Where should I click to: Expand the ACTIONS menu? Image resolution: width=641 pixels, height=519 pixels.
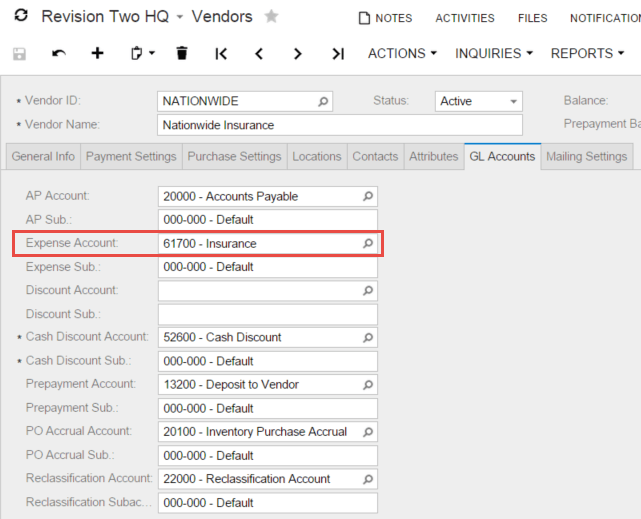(402, 53)
